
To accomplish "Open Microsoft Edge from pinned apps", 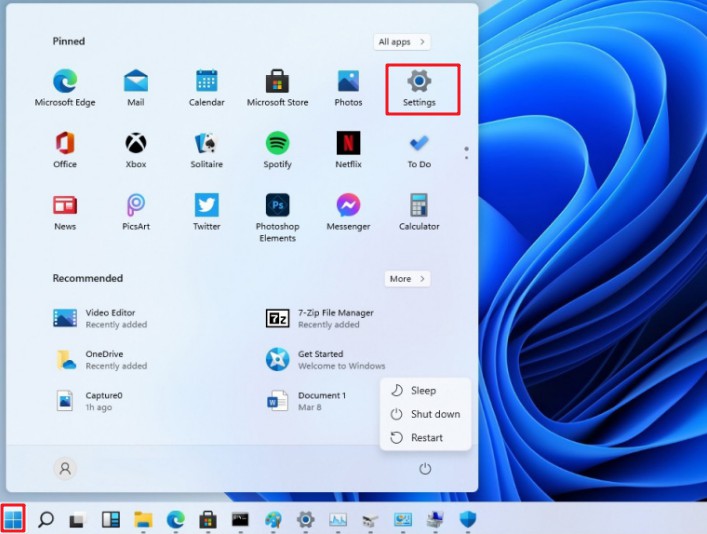I will coord(65,88).
